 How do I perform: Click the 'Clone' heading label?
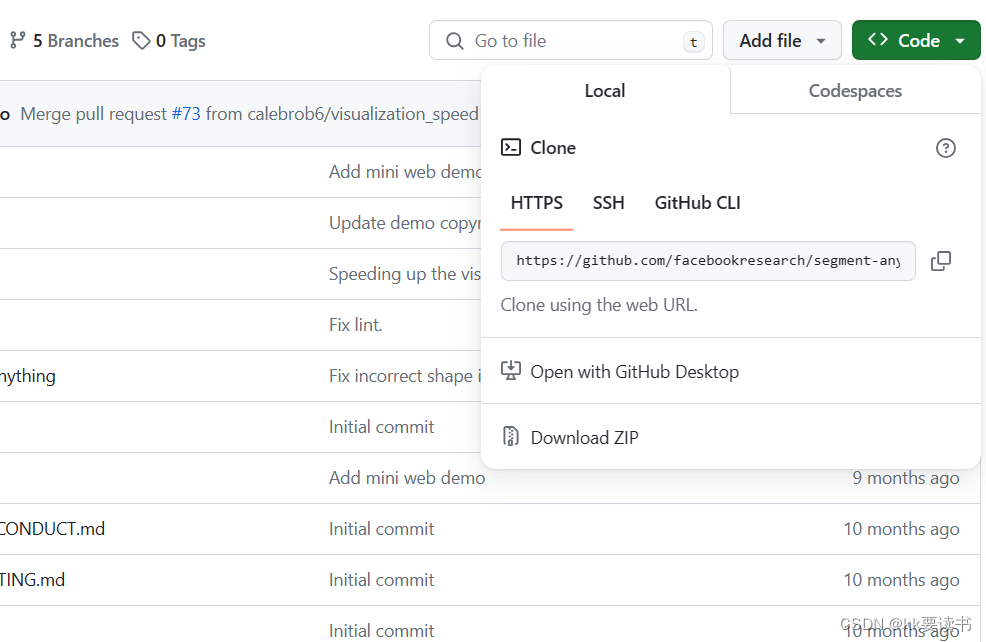553,148
